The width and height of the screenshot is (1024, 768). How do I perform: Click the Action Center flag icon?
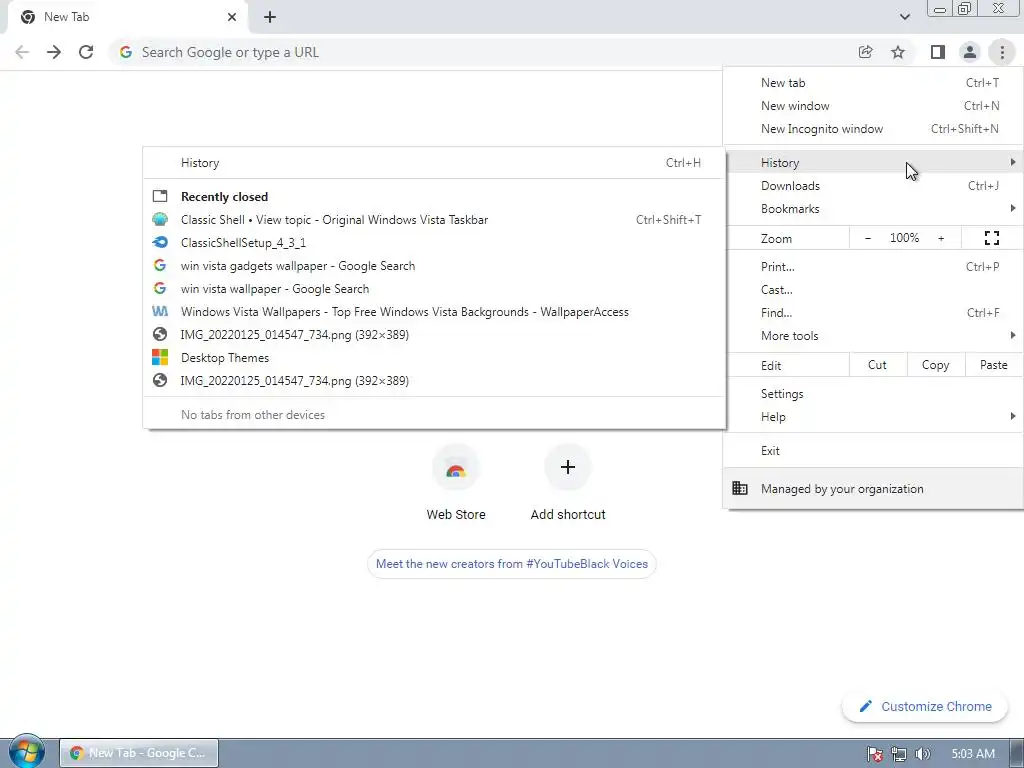874,754
